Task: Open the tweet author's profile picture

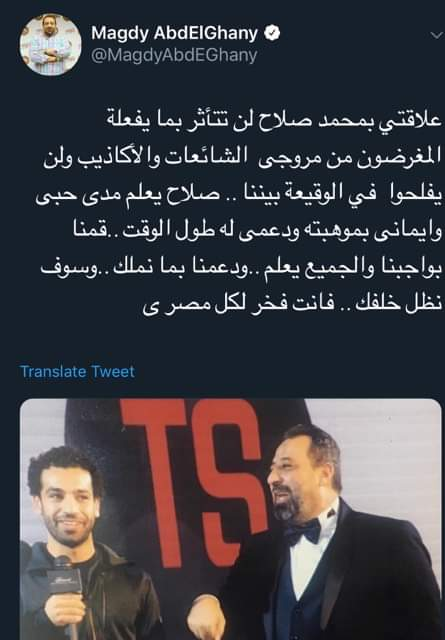Action: click(x=51, y=45)
